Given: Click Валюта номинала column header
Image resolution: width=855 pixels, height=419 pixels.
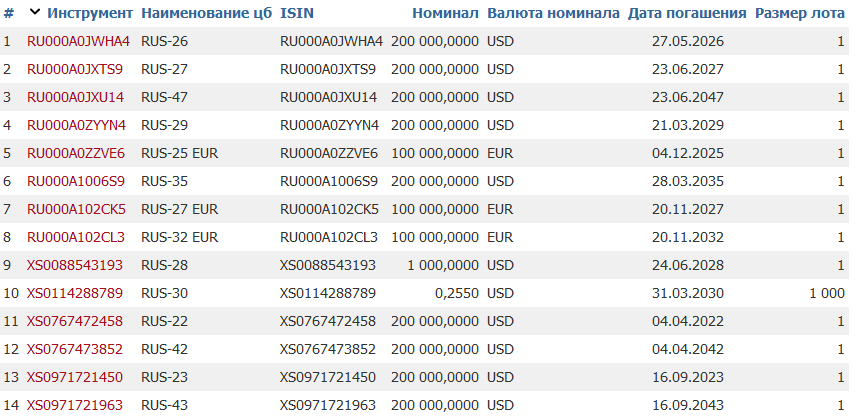Looking at the screenshot, I should [553, 13].
